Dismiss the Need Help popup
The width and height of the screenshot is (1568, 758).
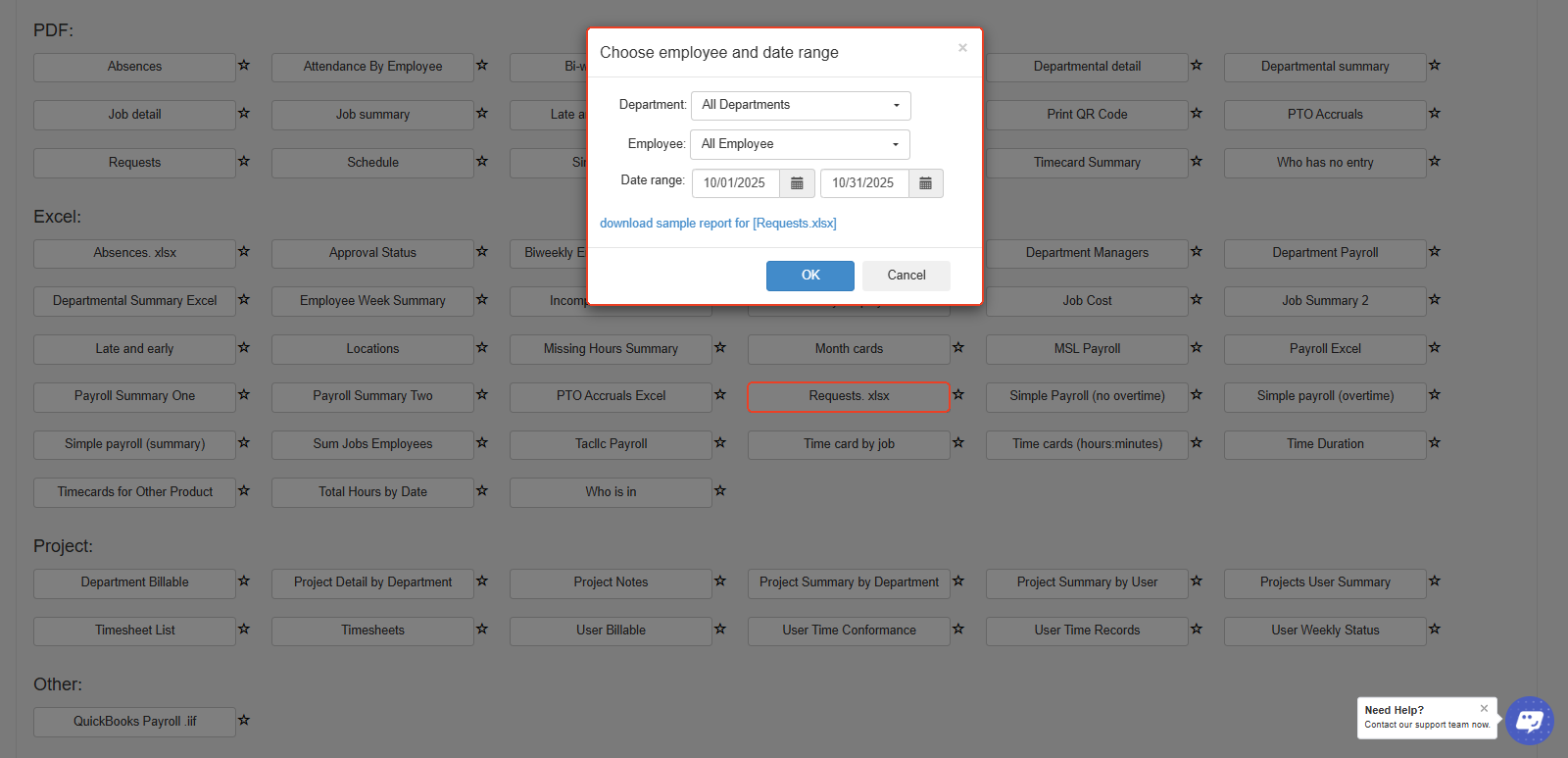(x=1484, y=708)
